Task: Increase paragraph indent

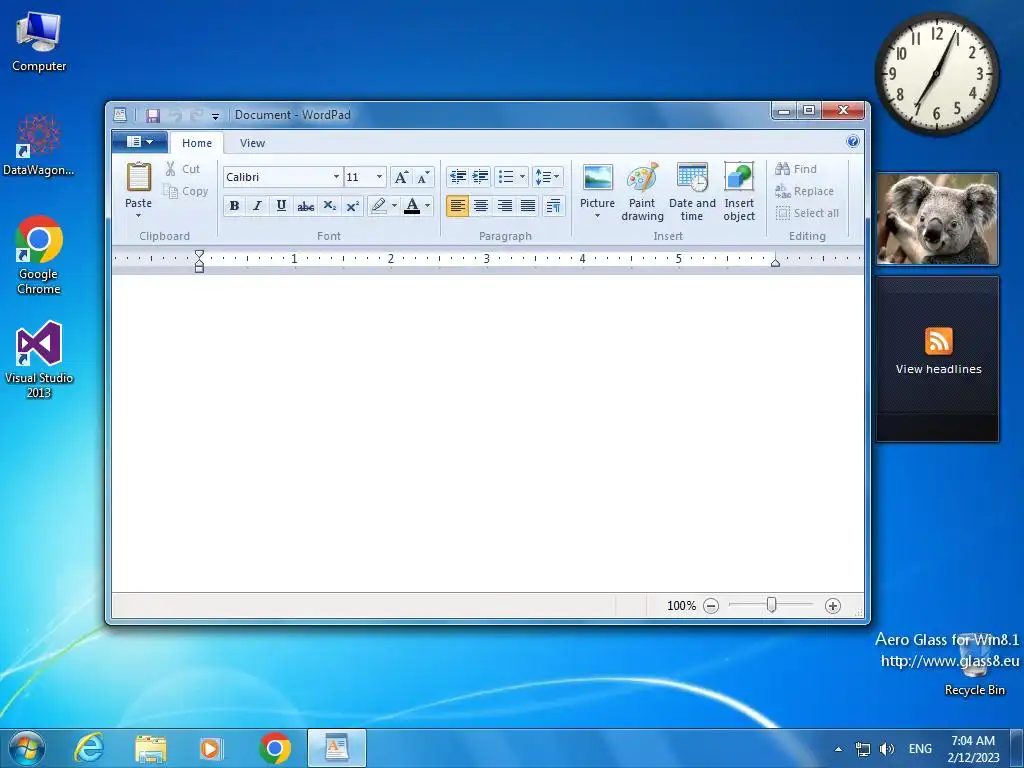Action: point(481,176)
